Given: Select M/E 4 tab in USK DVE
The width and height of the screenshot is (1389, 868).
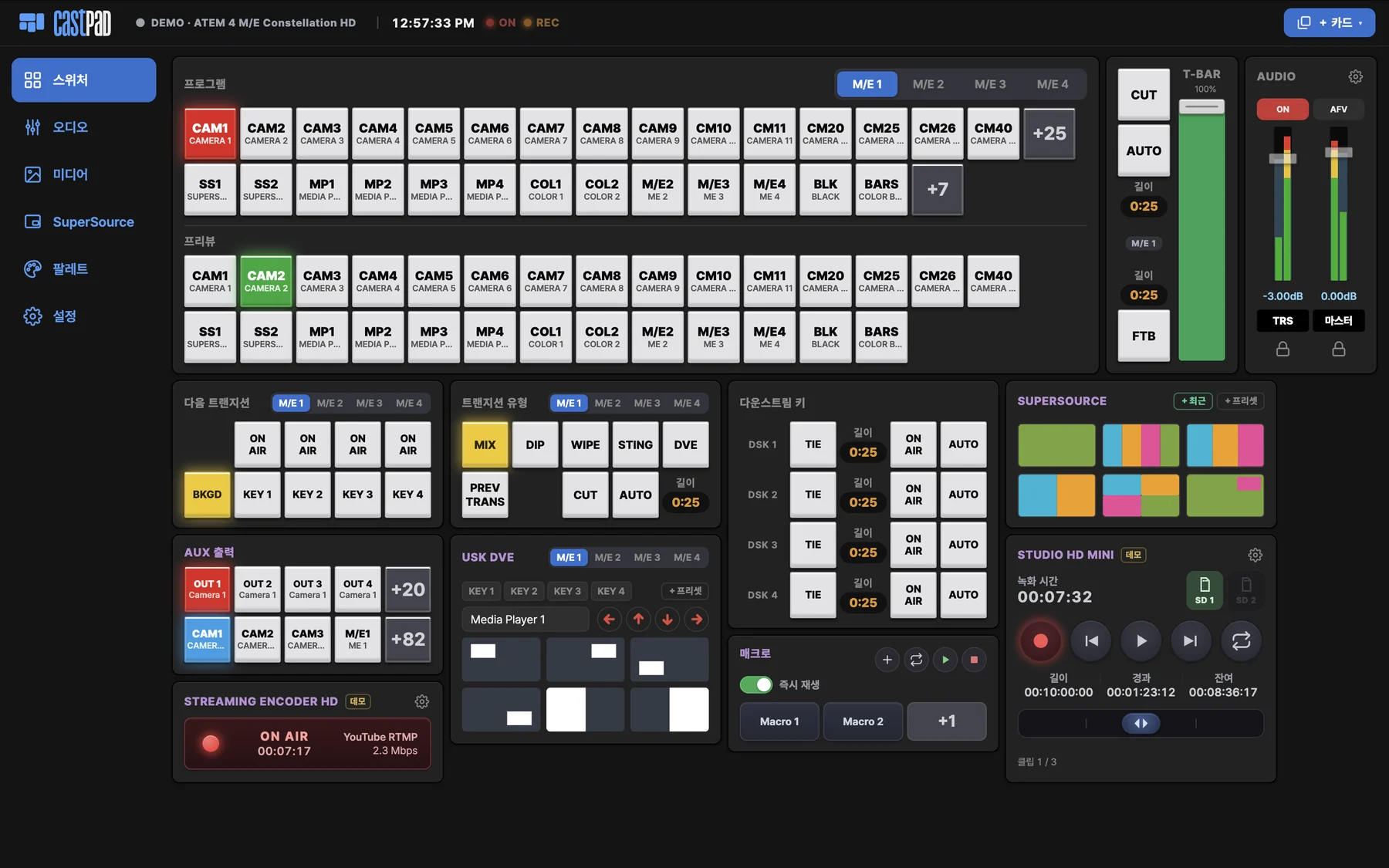Looking at the screenshot, I should click(x=687, y=557).
